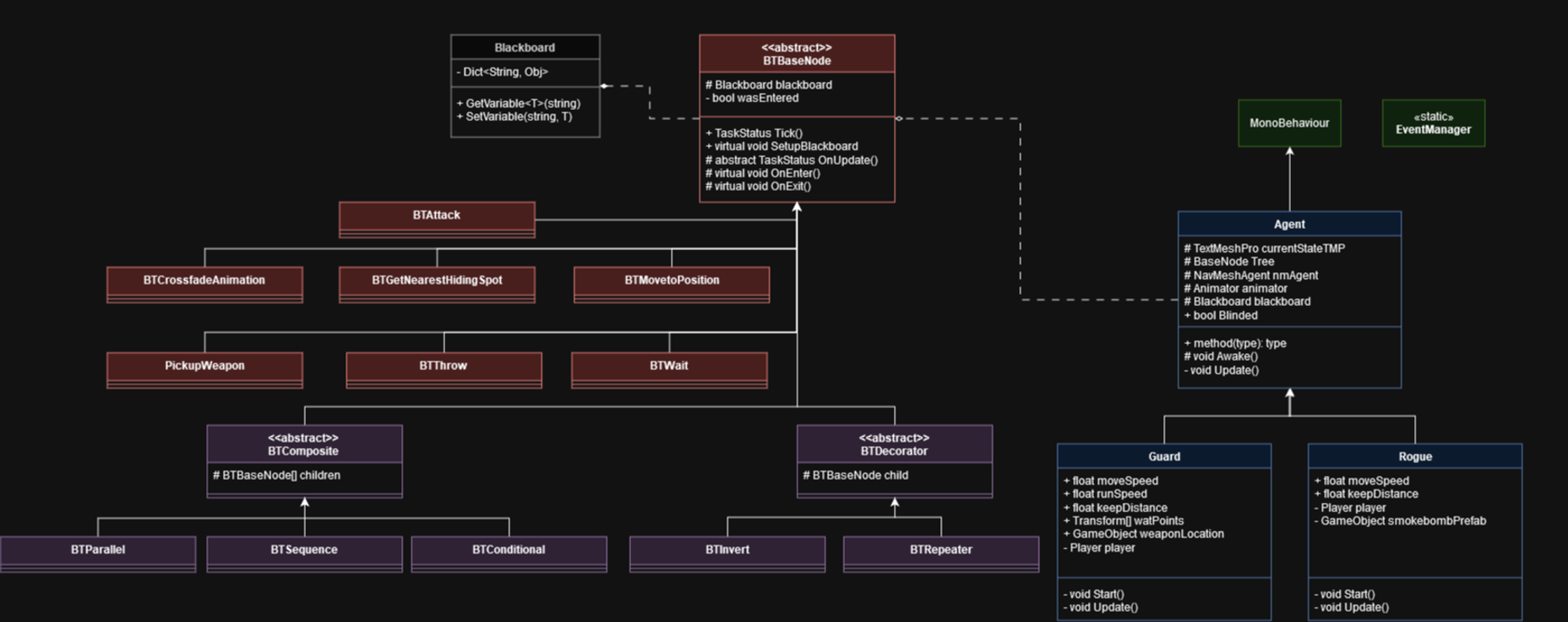
Task: Click the BTSequence node box
Action: point(304,551)
